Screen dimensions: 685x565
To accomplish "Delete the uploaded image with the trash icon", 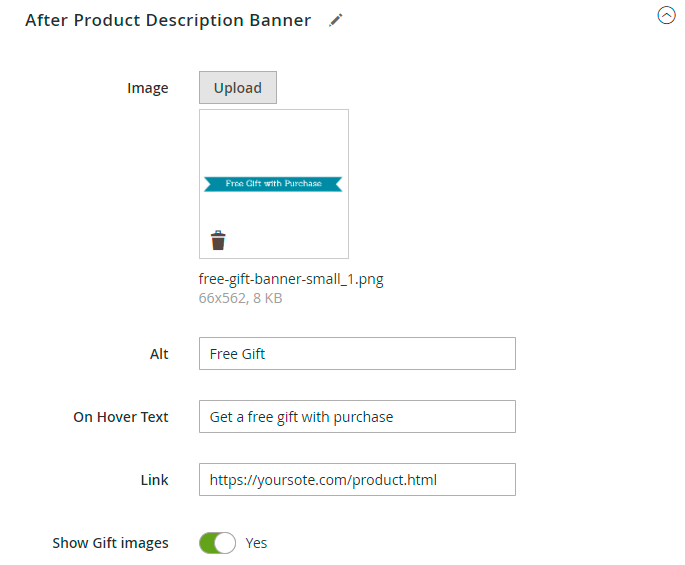I will click(218, 240).
